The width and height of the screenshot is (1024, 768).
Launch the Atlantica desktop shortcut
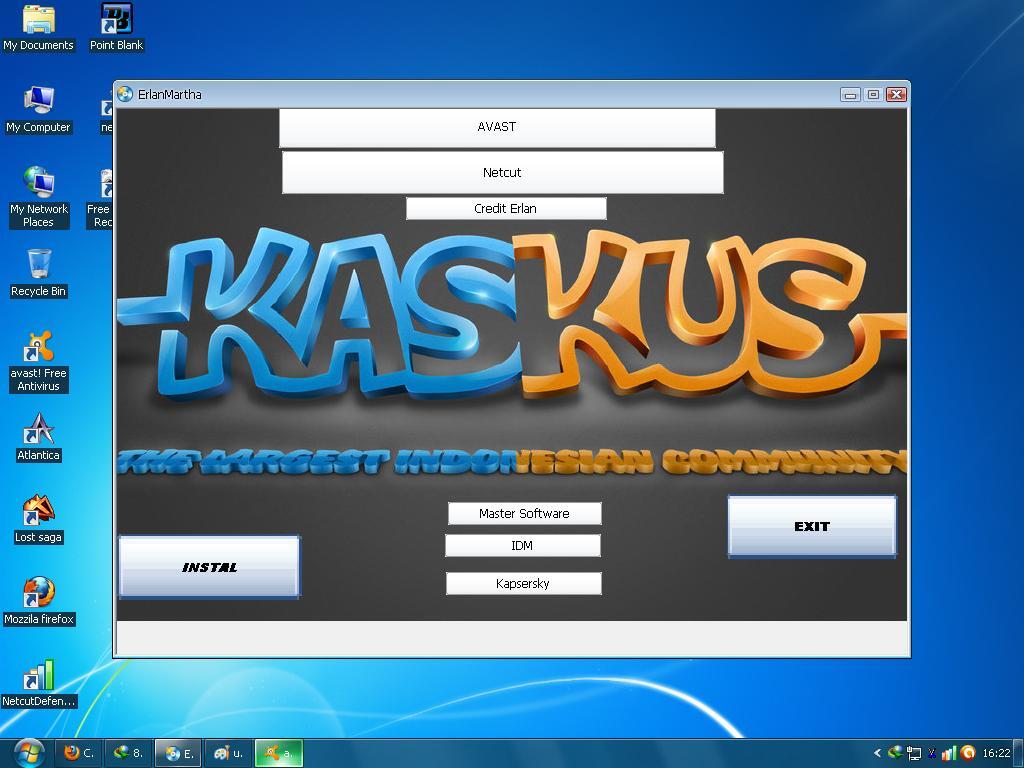click(x=39, y=438)
